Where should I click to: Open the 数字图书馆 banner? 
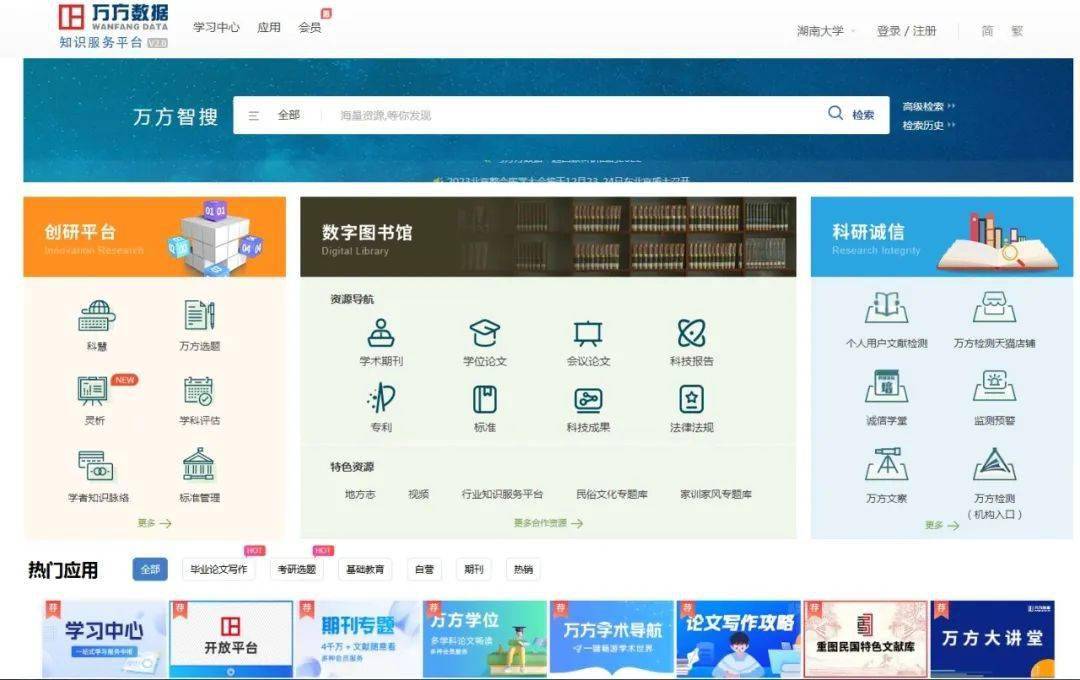click(548, 236)
